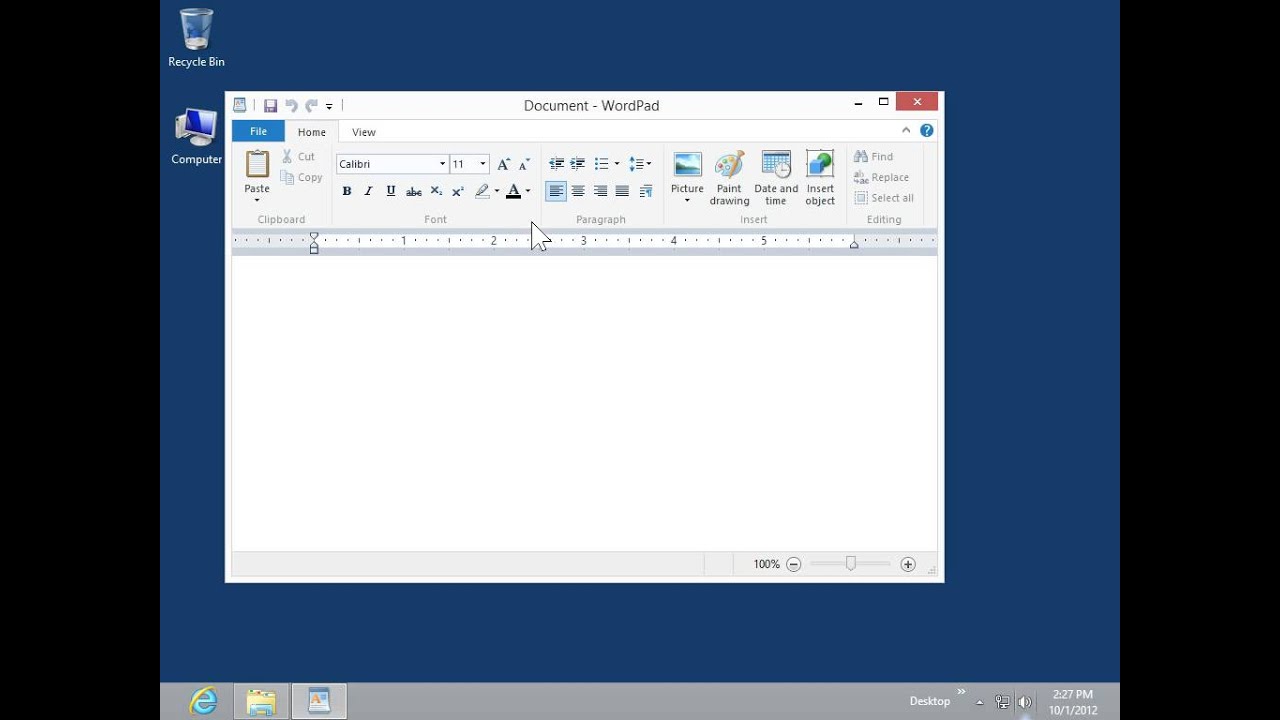Toggle Strikethrough formatting
Screen dimensions: 1280x720
click(413, 191)
